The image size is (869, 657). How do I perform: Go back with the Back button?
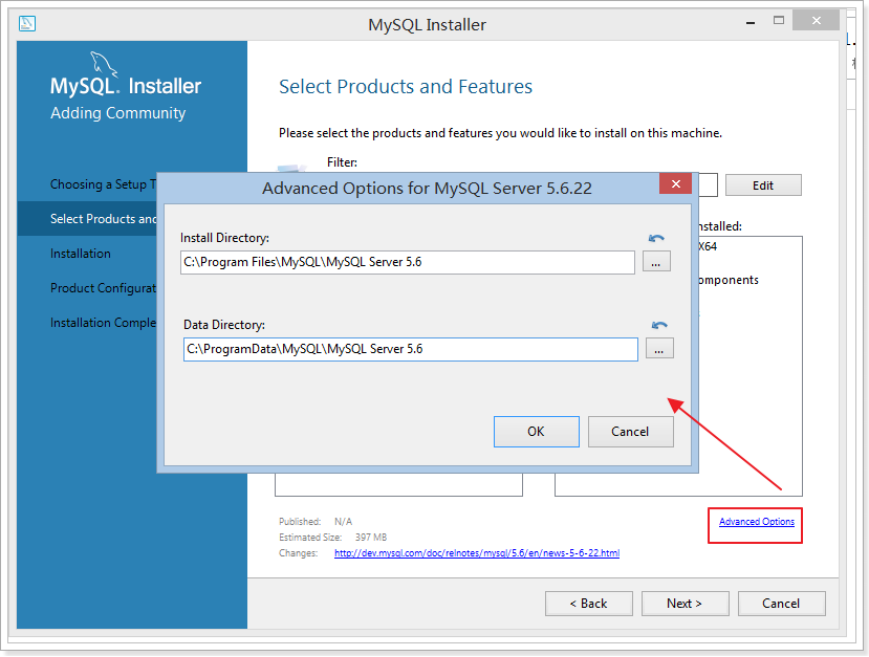pyautogui.click(x=589, y=603)
